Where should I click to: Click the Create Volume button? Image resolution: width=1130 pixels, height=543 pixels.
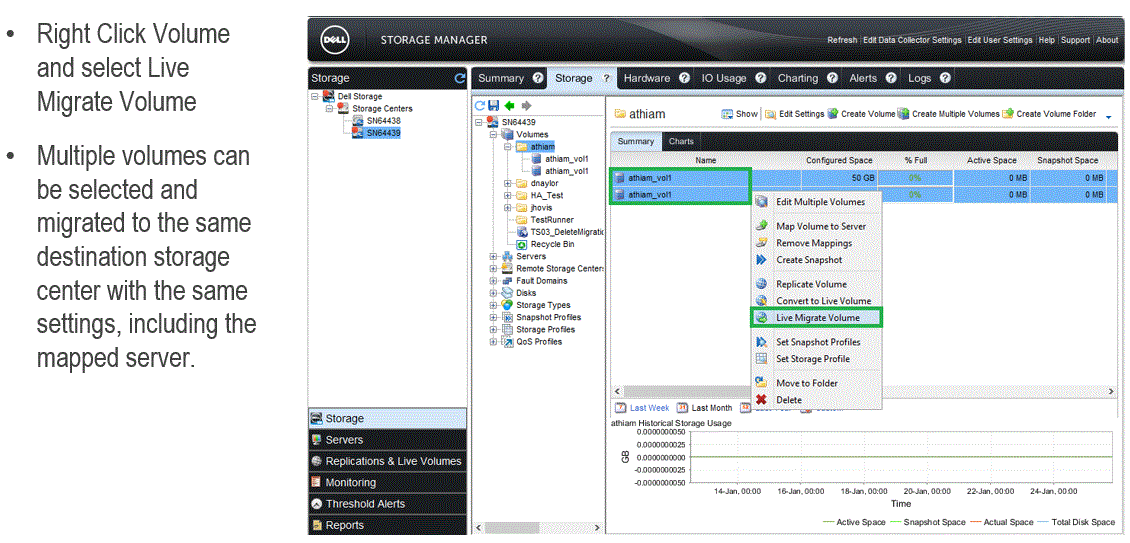862,114
